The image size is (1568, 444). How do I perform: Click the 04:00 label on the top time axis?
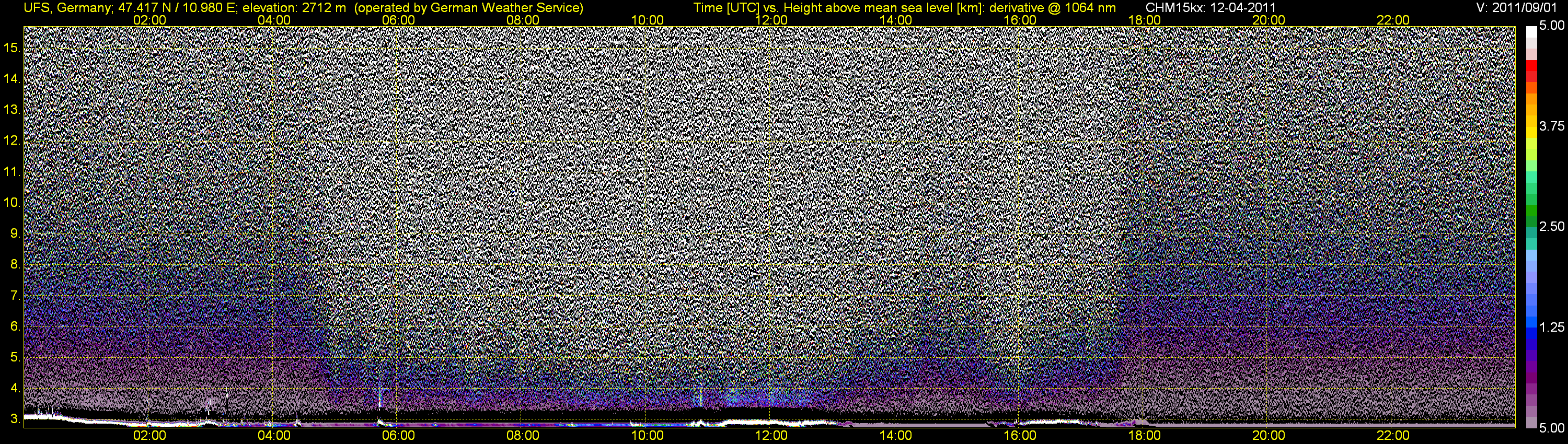pyautogui.click(x=274, y=20)
